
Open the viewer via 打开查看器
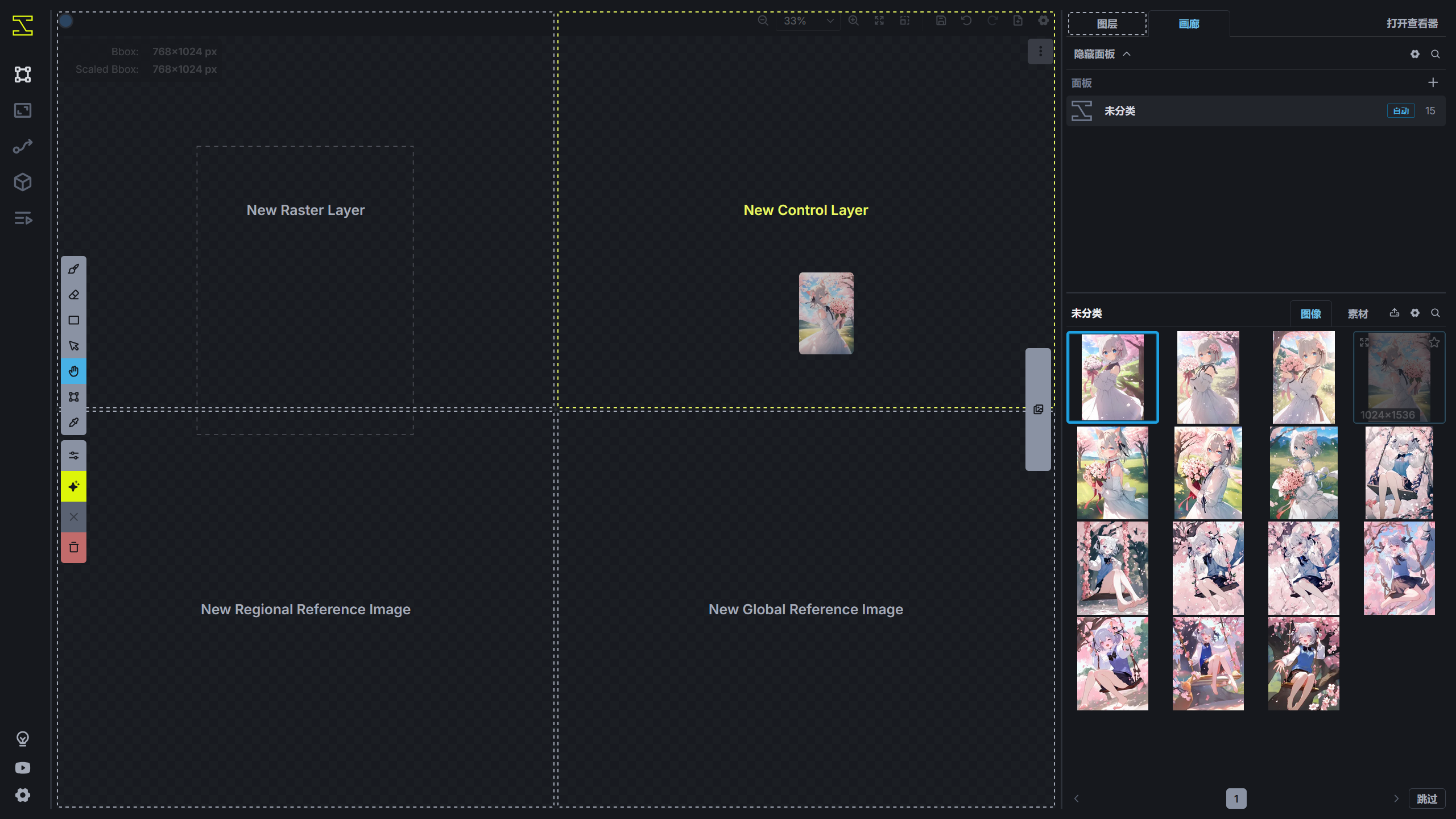[x=1412, y=23]
